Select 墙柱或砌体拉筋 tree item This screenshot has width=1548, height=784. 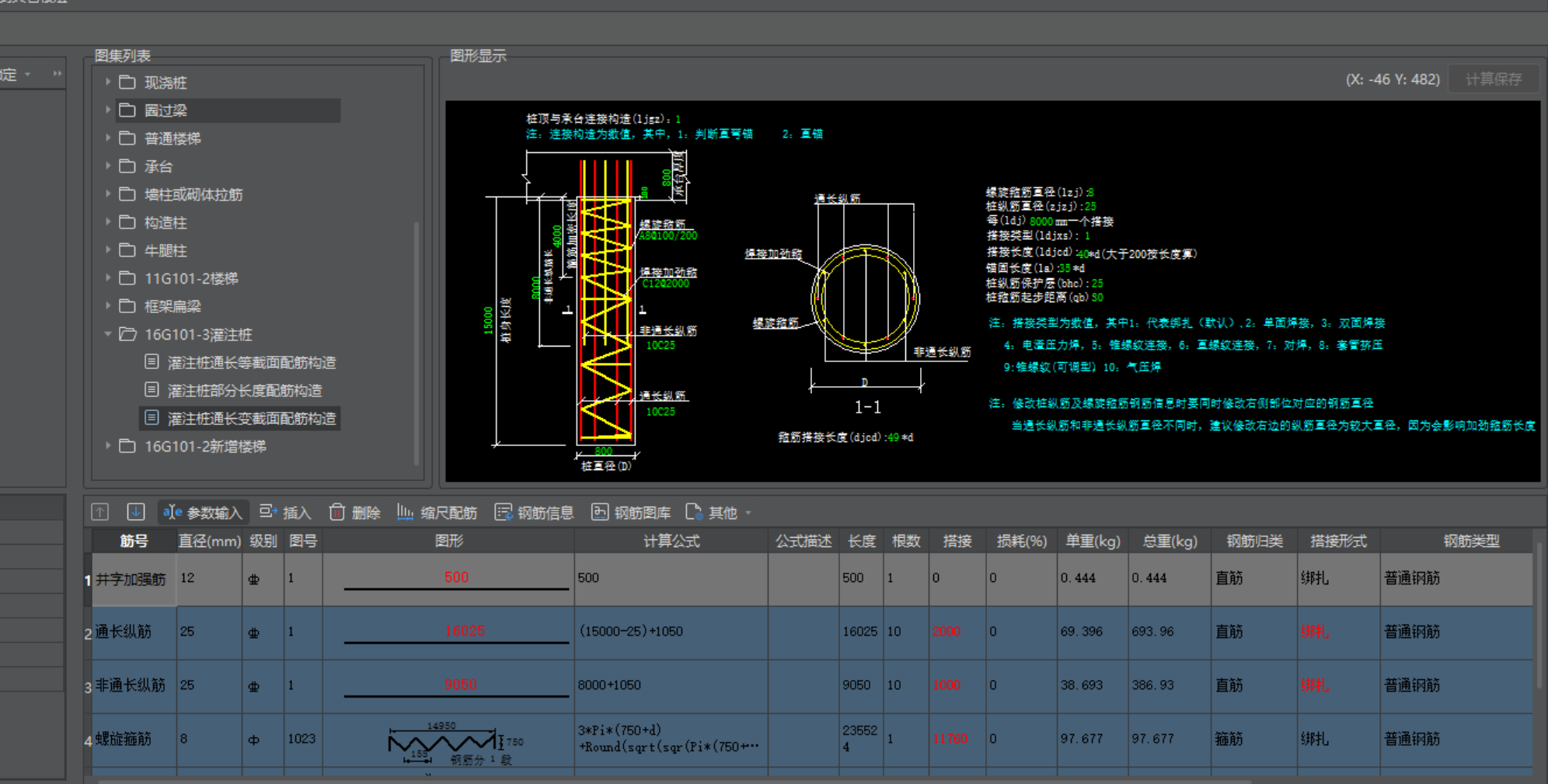(193, 194)
